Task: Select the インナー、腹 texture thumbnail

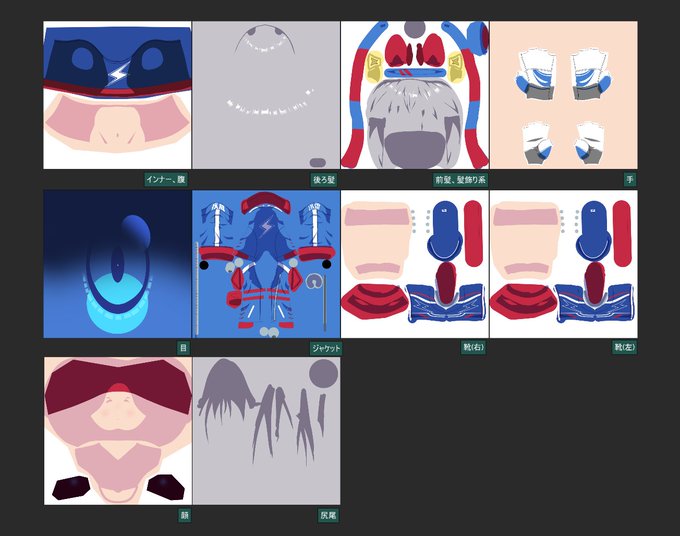Action: 117,95
